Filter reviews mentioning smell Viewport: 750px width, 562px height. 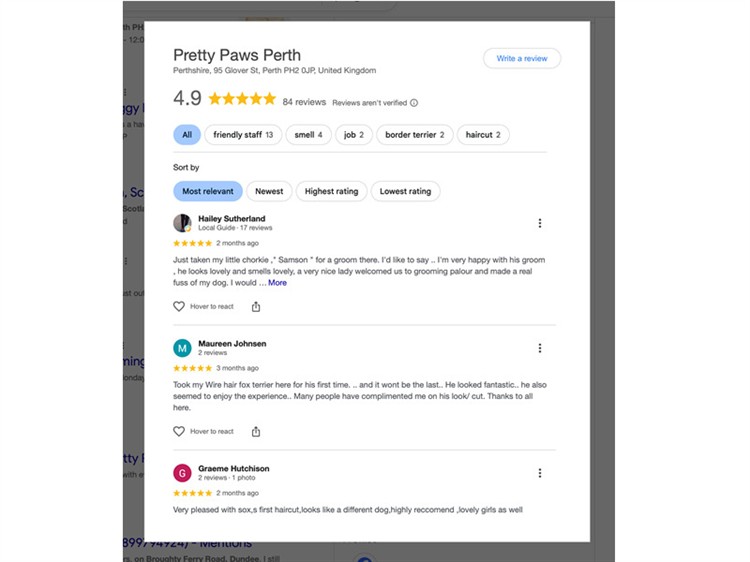point(308,135)
